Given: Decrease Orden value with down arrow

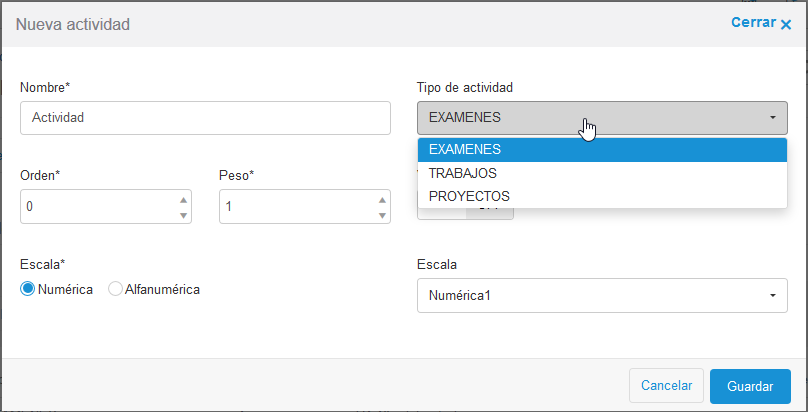Looking at the screenshot, I should [183, 215].
